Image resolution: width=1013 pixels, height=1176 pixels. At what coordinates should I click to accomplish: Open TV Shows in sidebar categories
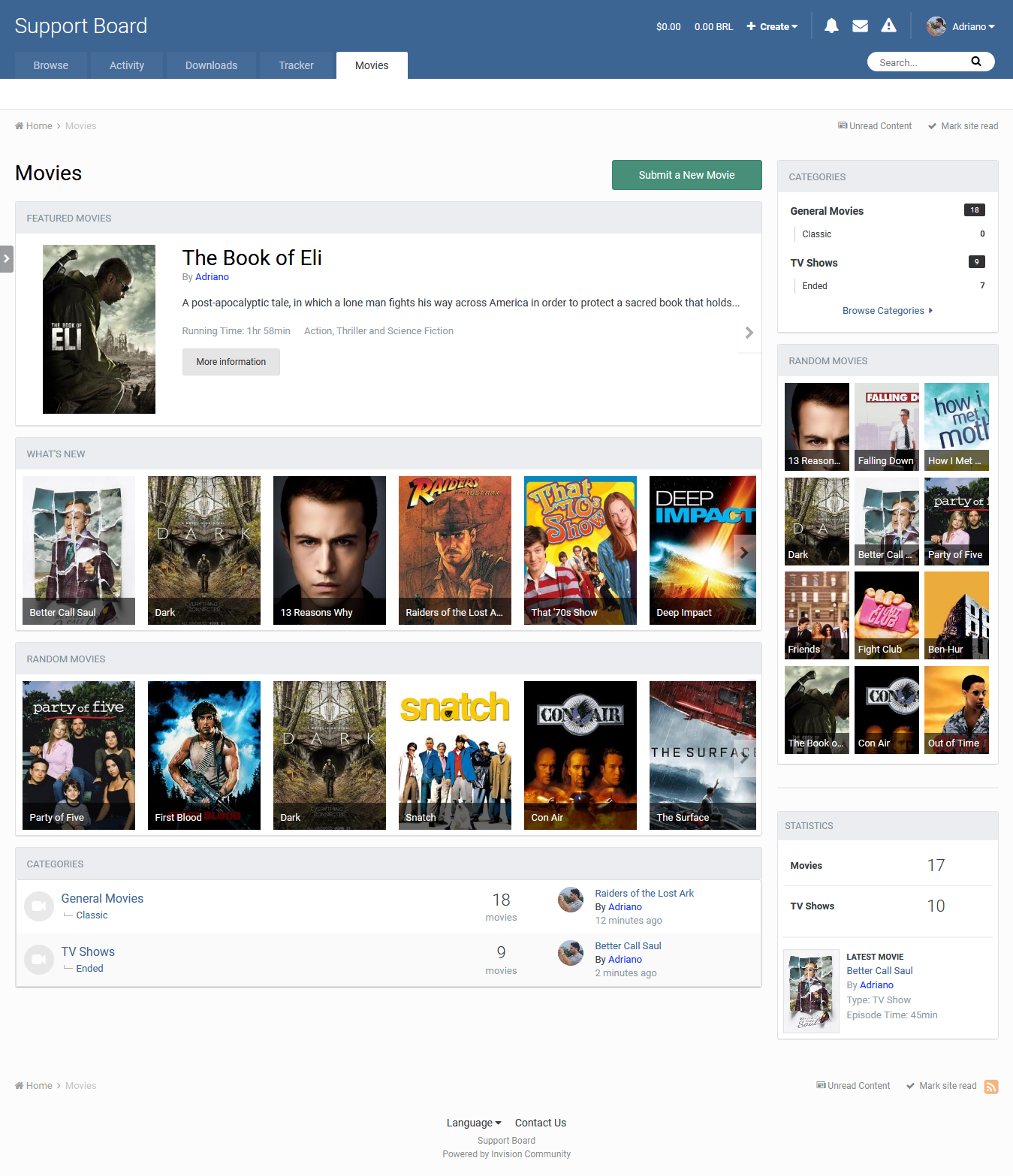coord(814,263)
